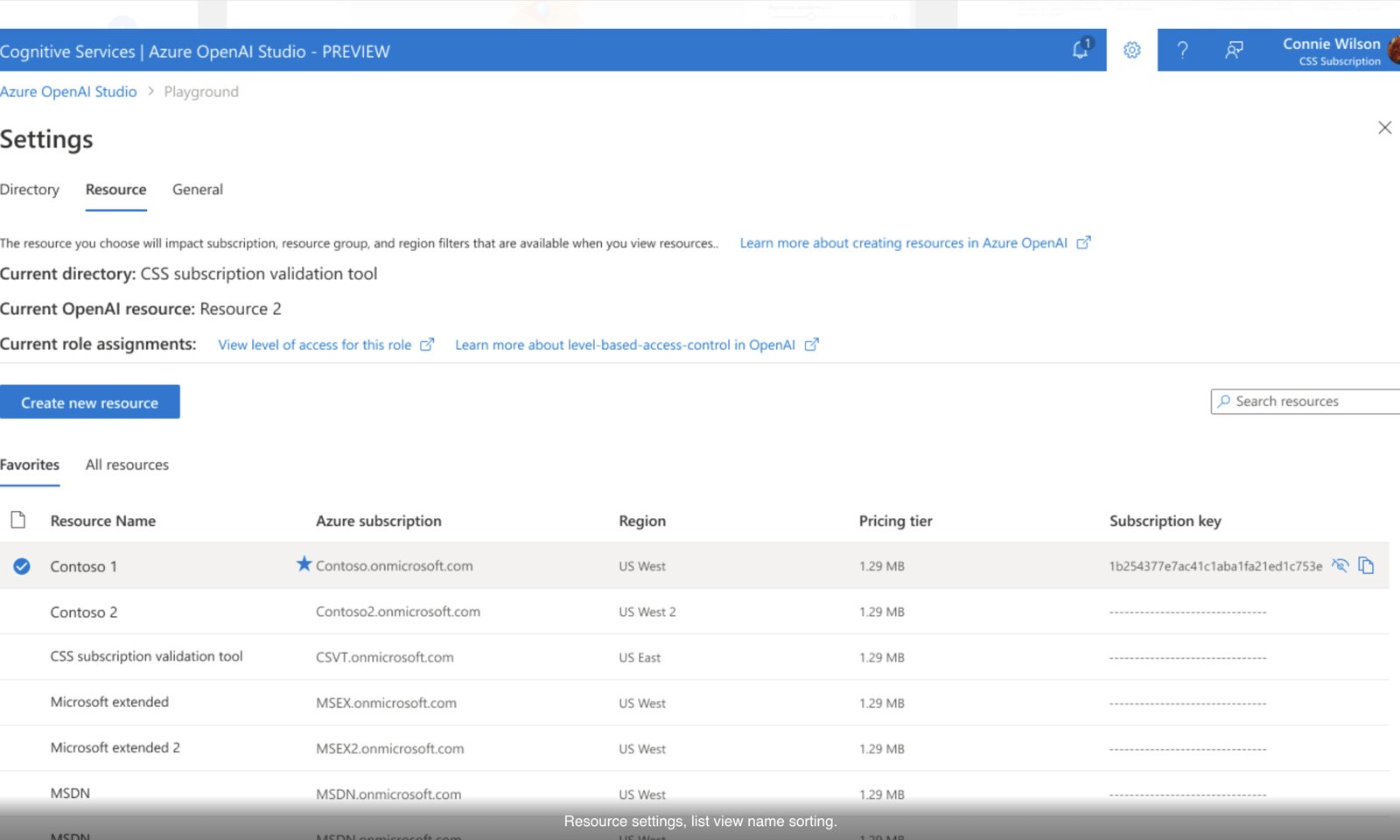Close the Settings panel
Screen dimensions: 1400x840
1384,128
